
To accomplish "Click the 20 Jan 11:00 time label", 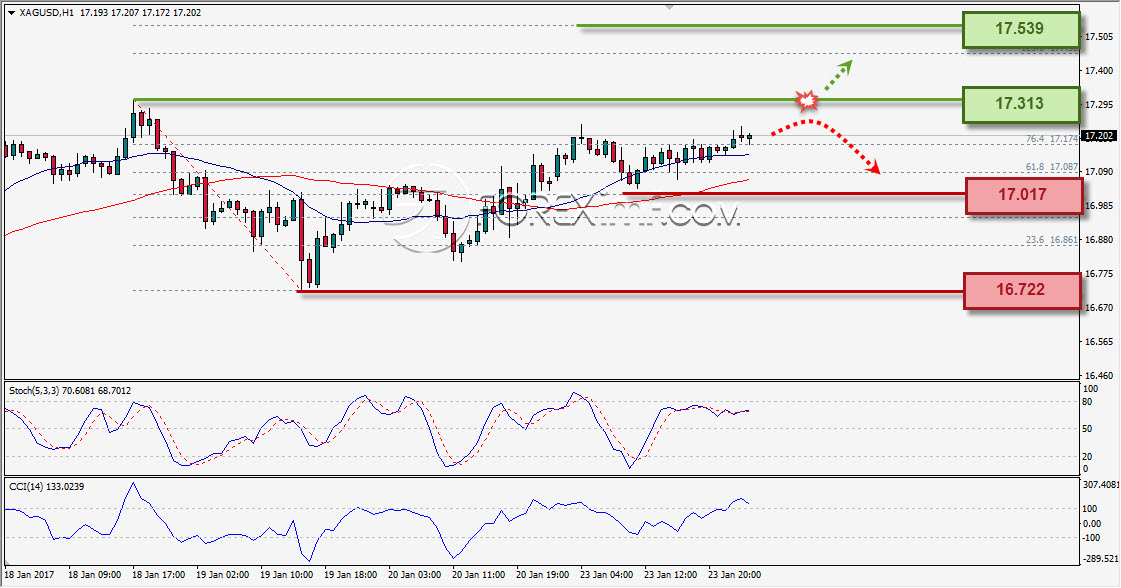I will pyautogui.click(x=478, y=574).
